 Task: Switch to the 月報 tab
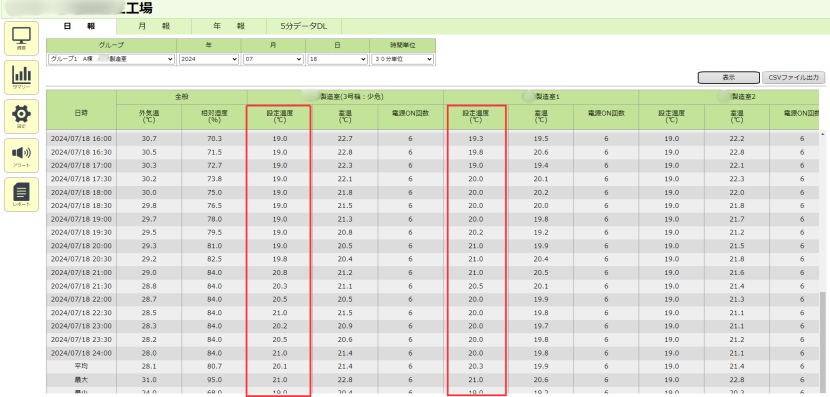154,26
